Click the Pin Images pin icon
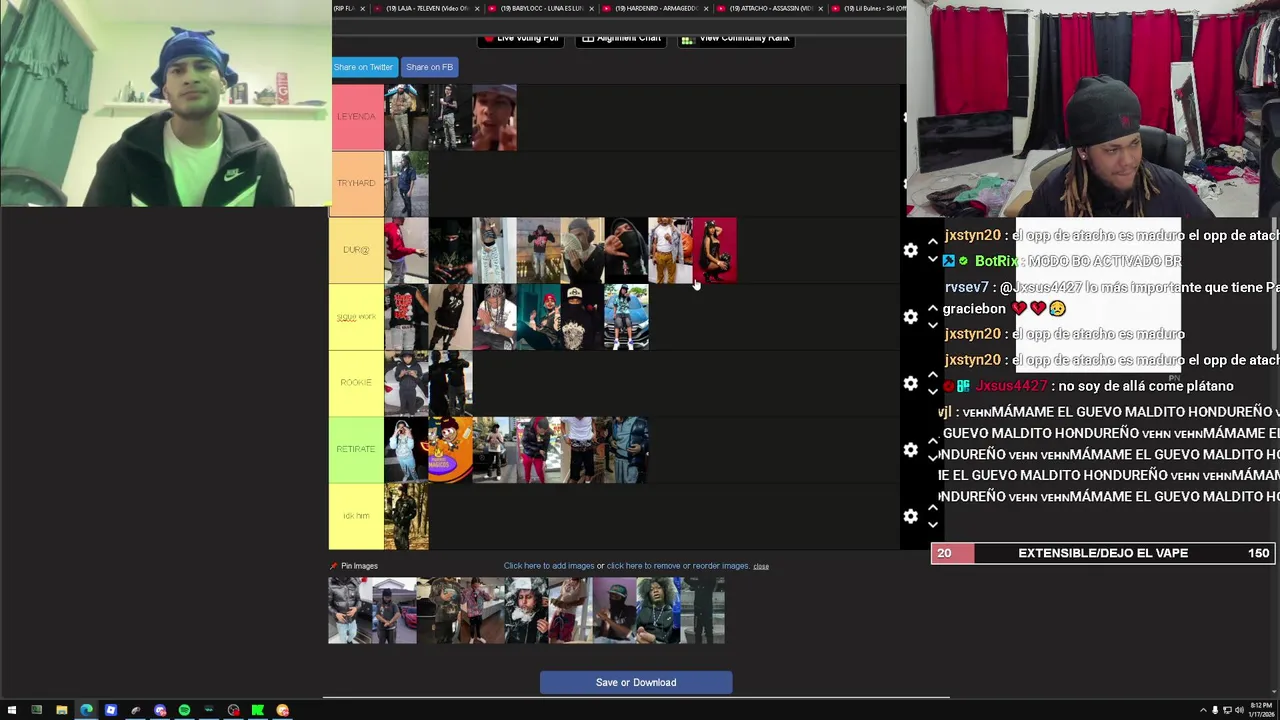 [x=334, y=566]
